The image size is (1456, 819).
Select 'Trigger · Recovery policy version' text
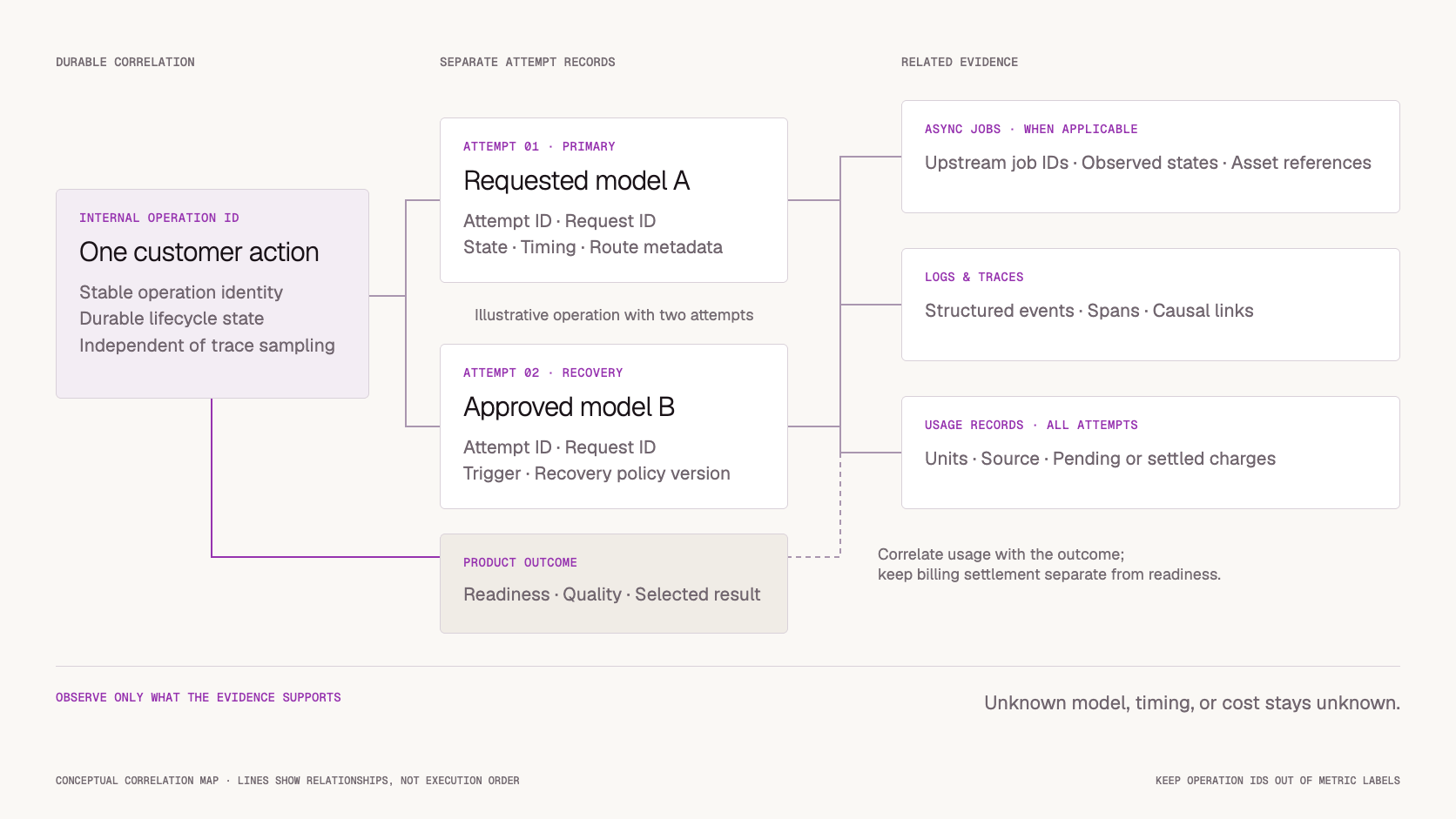pos(597,473)
